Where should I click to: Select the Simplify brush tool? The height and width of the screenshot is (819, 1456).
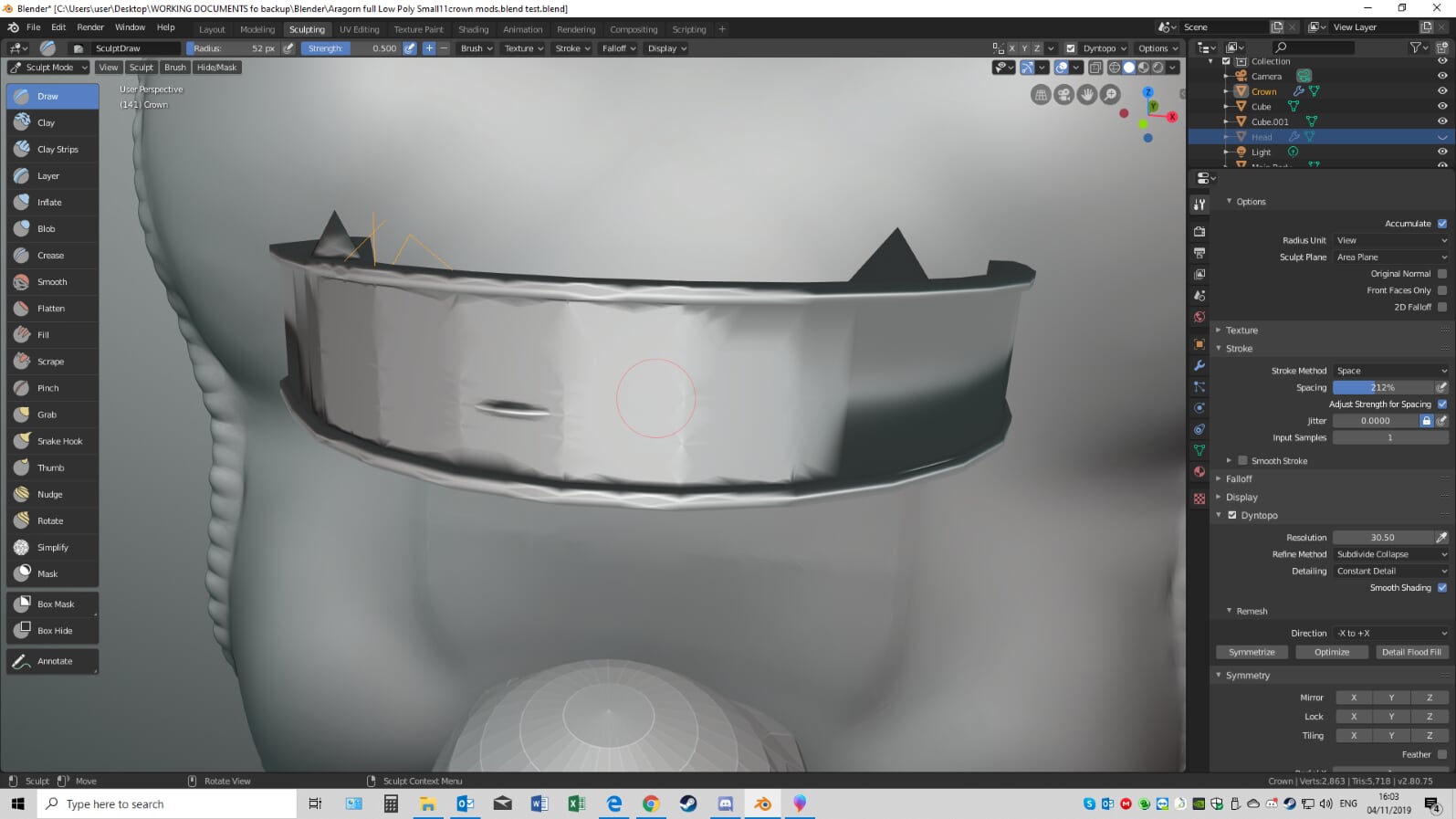click(x=53, y=547)
